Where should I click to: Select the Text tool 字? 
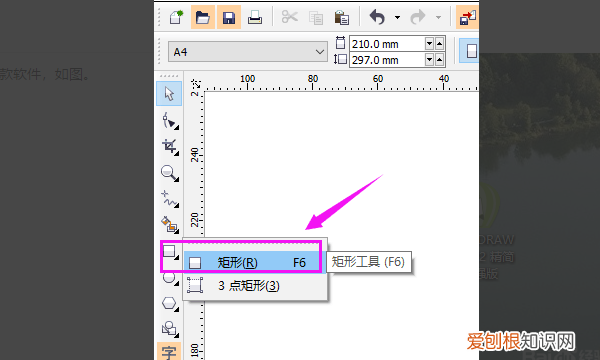tap(169, 351)
